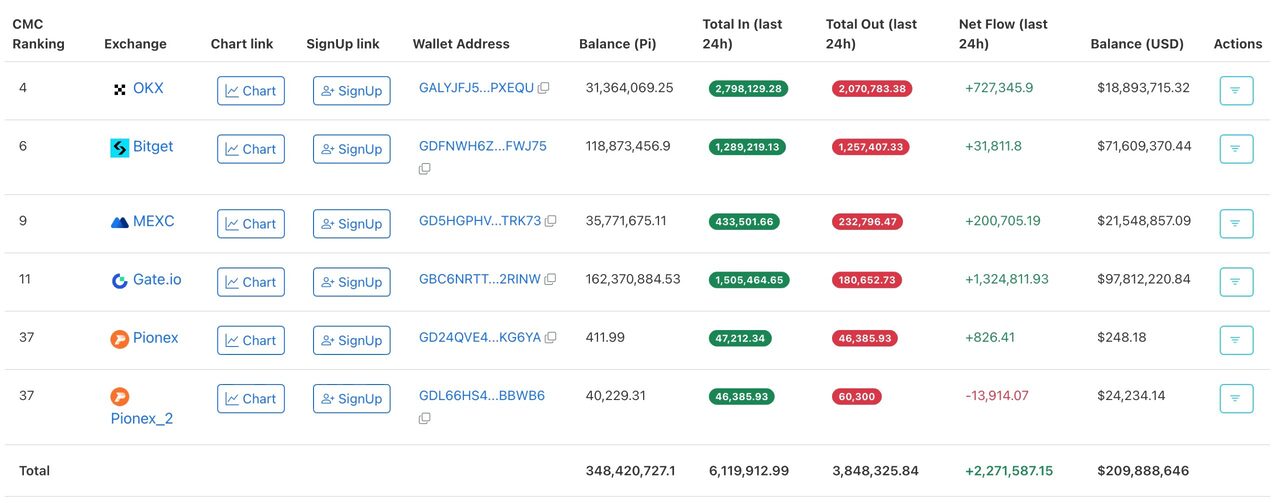Screen dimensions: 1280x503
Task: Copy the Pionex wallet address
Action: tap(550, 338)
